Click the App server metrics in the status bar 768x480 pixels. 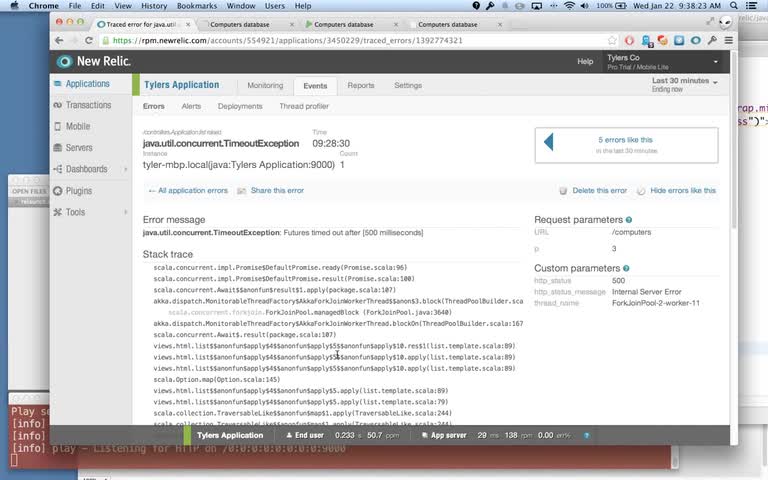point(496,435)
